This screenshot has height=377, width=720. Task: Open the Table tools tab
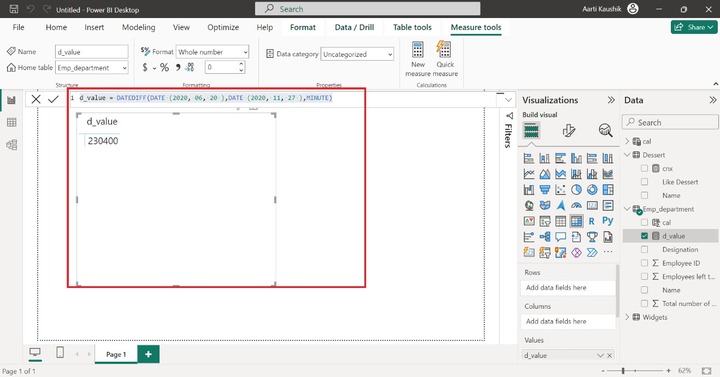(412, 27)
